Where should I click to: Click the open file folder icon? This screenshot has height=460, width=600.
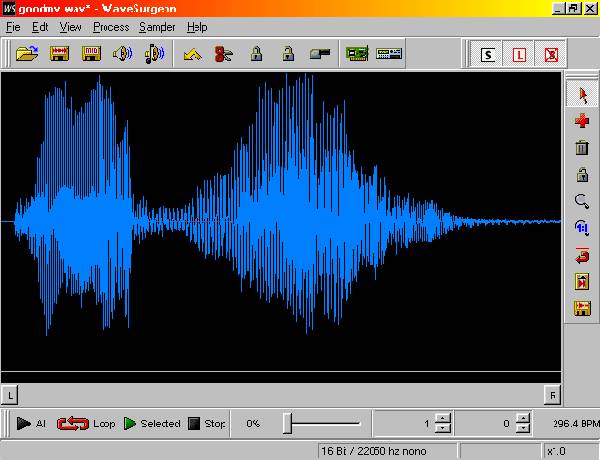tap(26, 54)
